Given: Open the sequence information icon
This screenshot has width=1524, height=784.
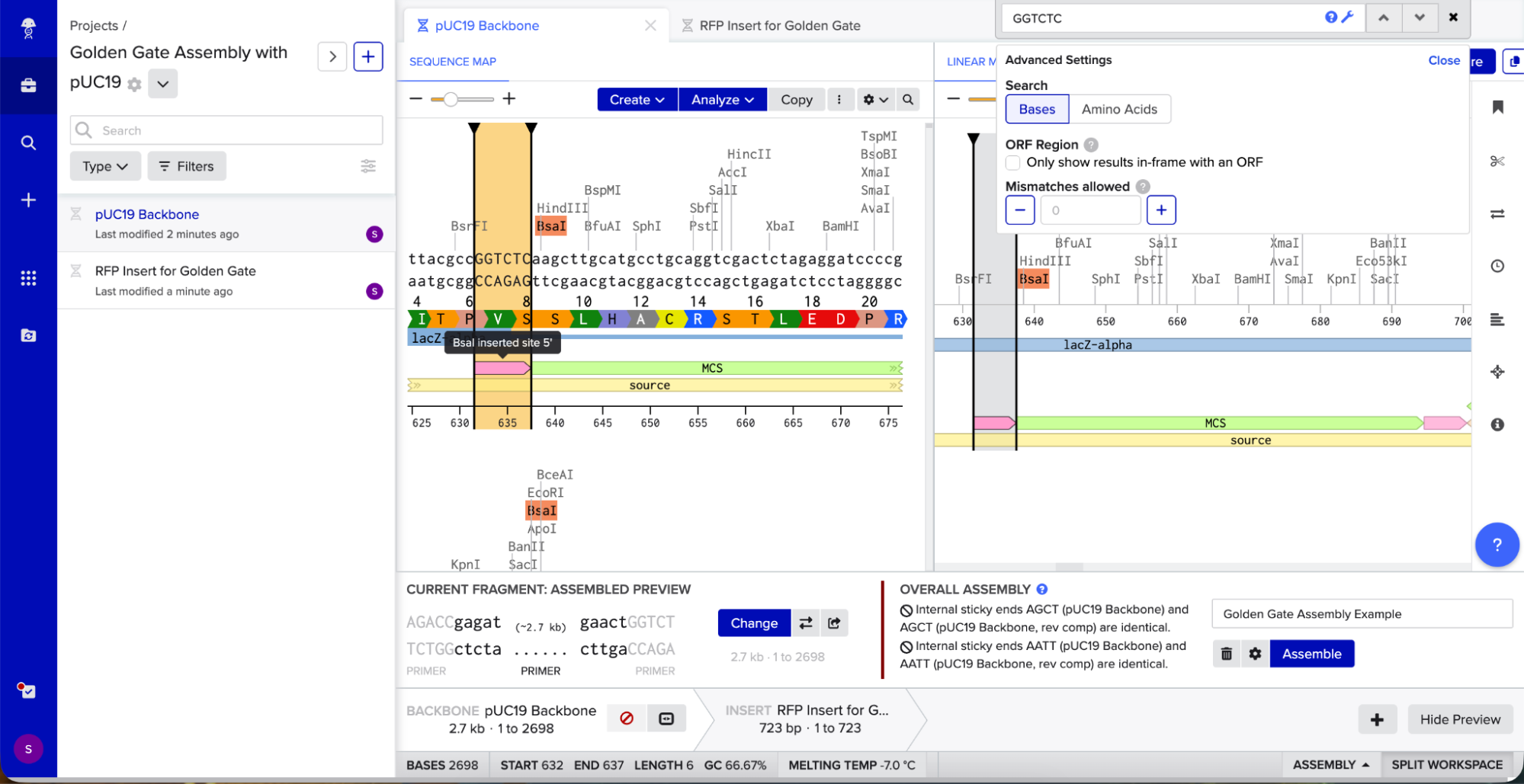Looking at the screenshot, I should [x=1497, y=424].
